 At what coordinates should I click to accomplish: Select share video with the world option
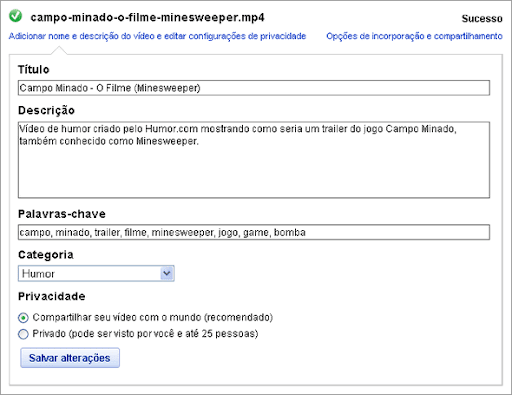point(23,318)
